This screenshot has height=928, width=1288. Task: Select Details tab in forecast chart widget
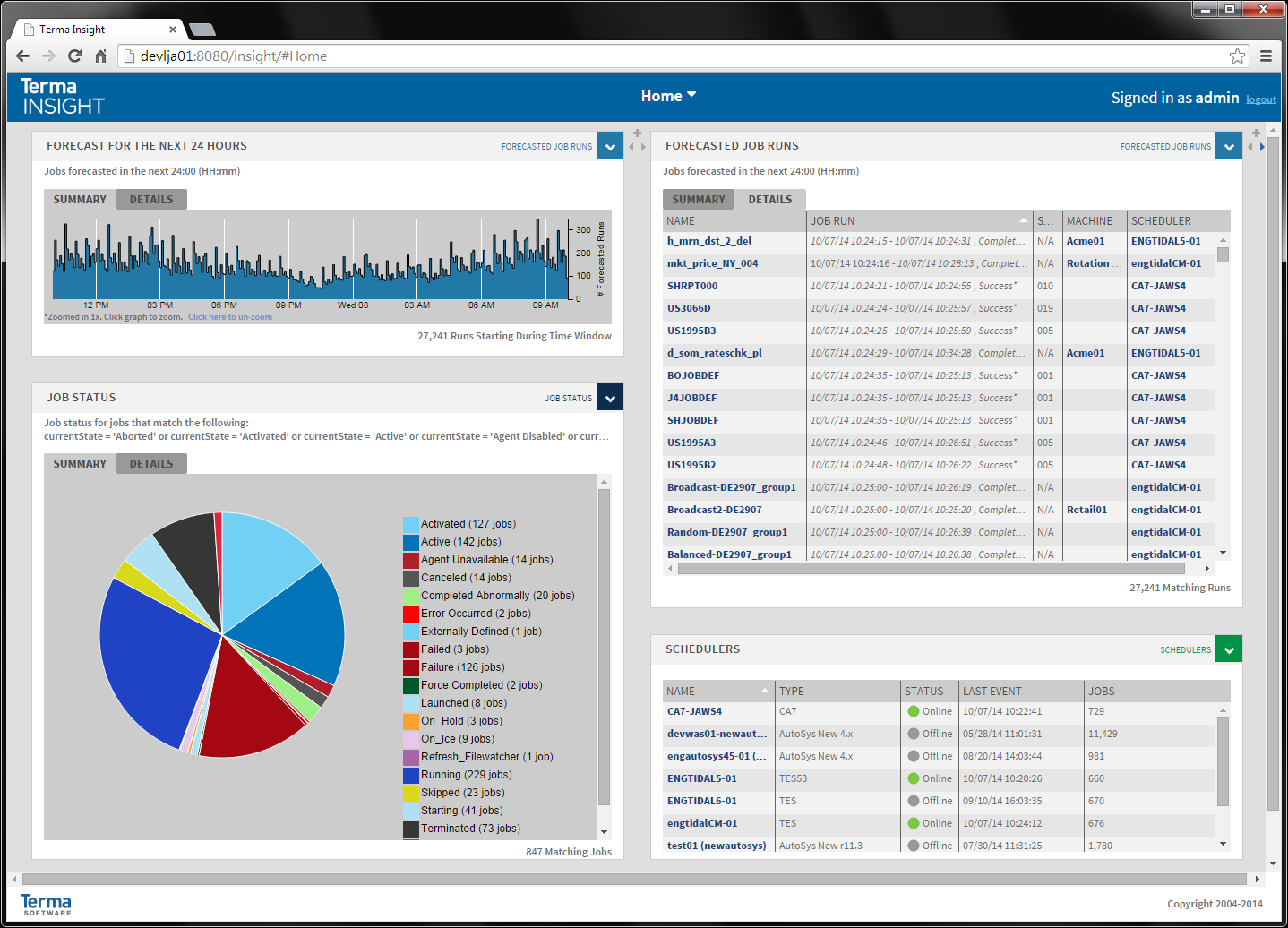[151, 200]
